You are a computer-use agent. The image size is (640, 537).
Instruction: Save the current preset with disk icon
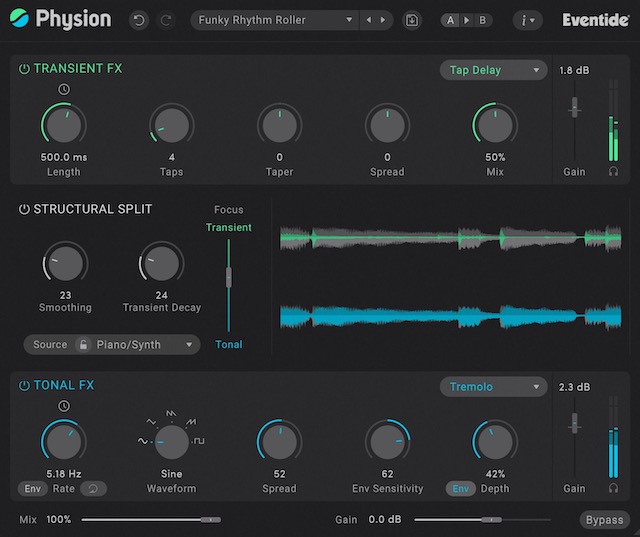(412, 20)
